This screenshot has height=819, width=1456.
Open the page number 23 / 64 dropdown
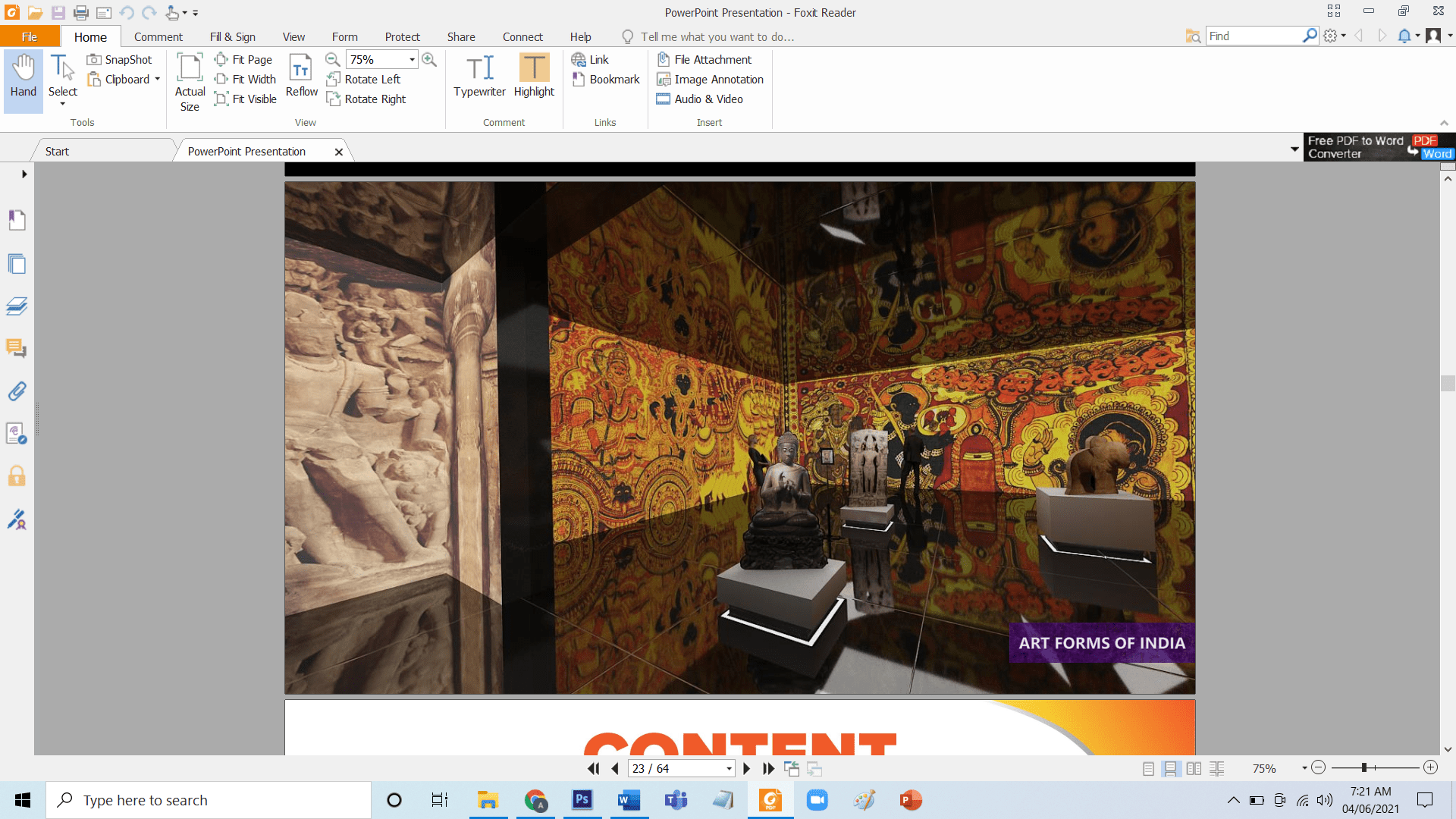pos(729,769)
